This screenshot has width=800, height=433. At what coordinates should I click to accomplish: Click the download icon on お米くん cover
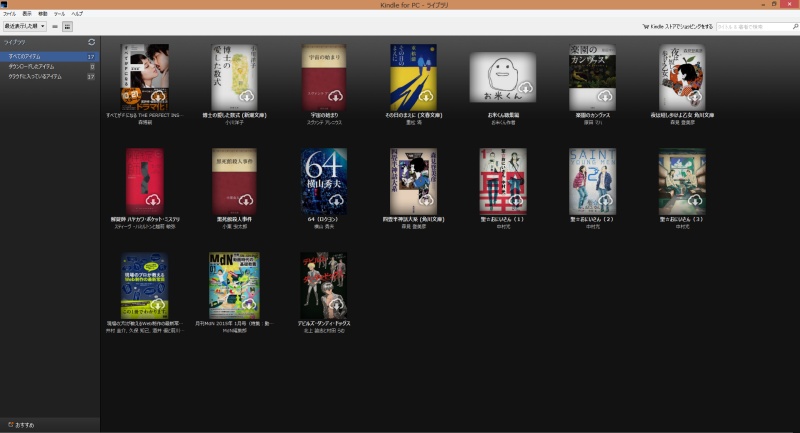(x=524, y=89)
